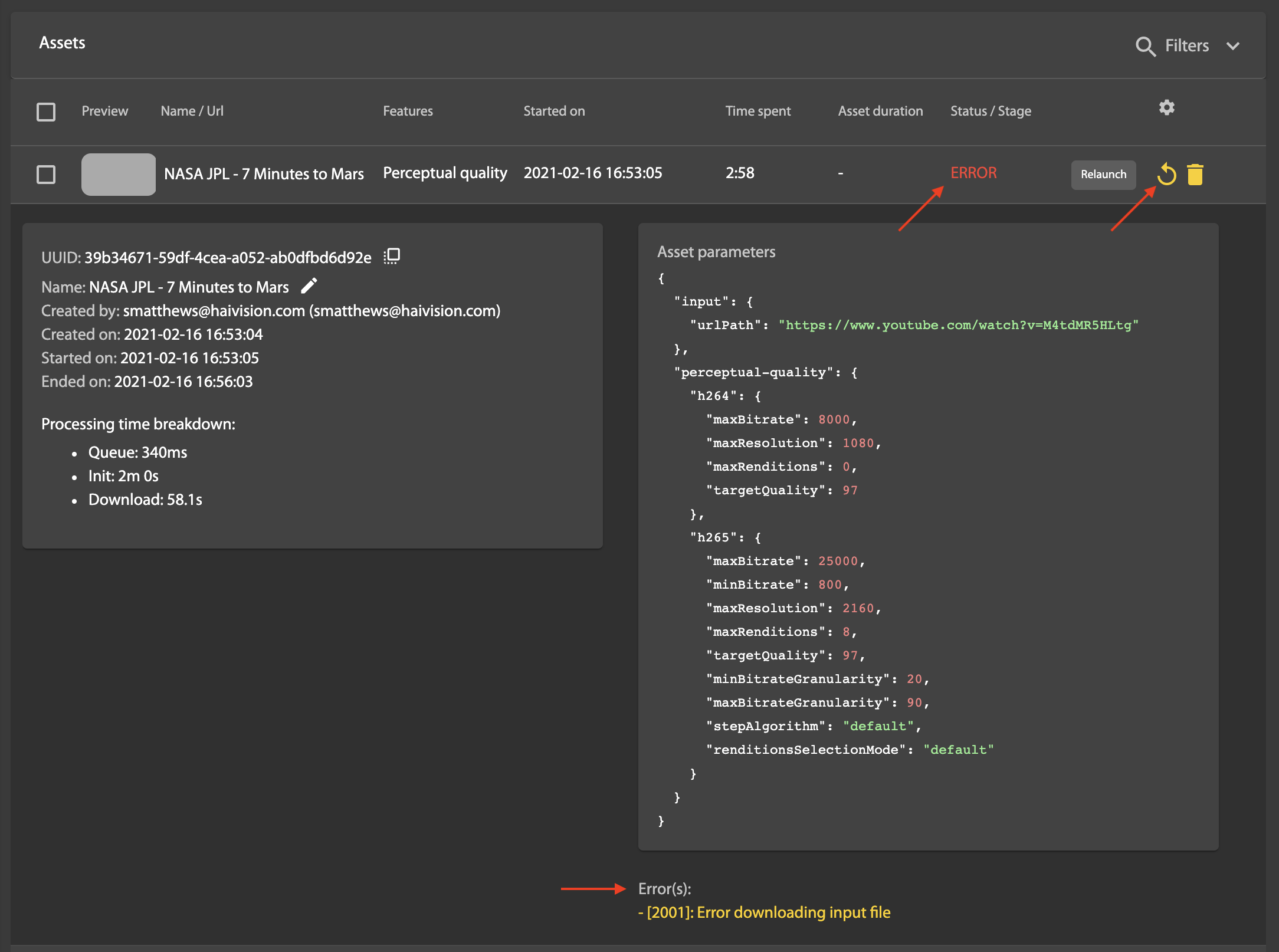1279x952 pixels.
Task: Sort by Time spent column header
Action: tap(757, 111)
